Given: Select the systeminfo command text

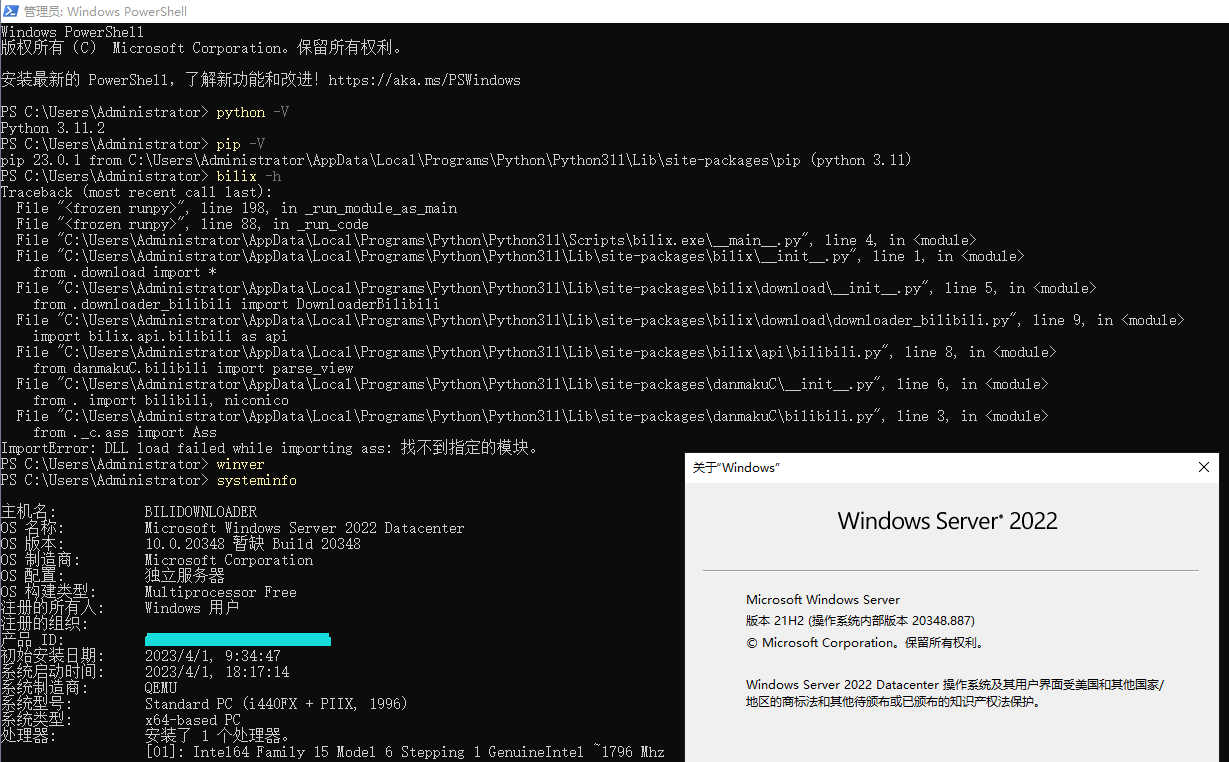Looking at the screenshot, I should pyautogui.click(x=256, y=479).
